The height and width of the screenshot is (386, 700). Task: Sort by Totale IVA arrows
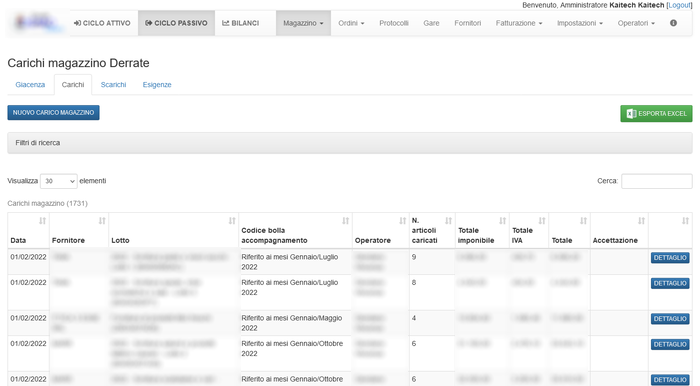[x=542, y=221]
